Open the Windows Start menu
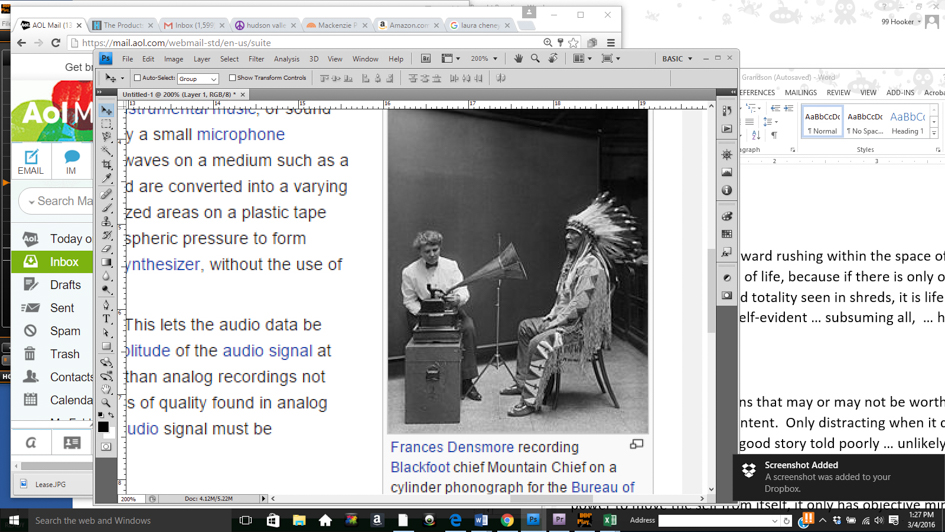This screenshot has height=532, width=945. pos(13,521)
